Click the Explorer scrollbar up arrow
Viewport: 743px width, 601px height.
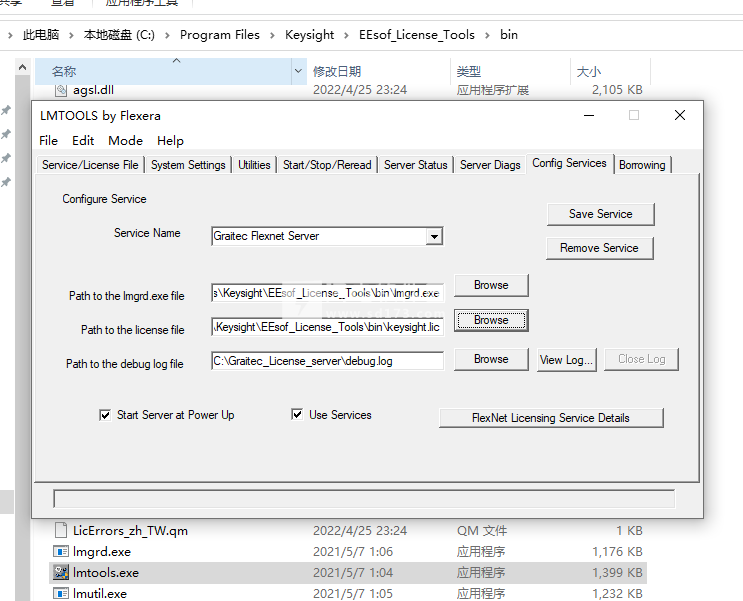22,68
